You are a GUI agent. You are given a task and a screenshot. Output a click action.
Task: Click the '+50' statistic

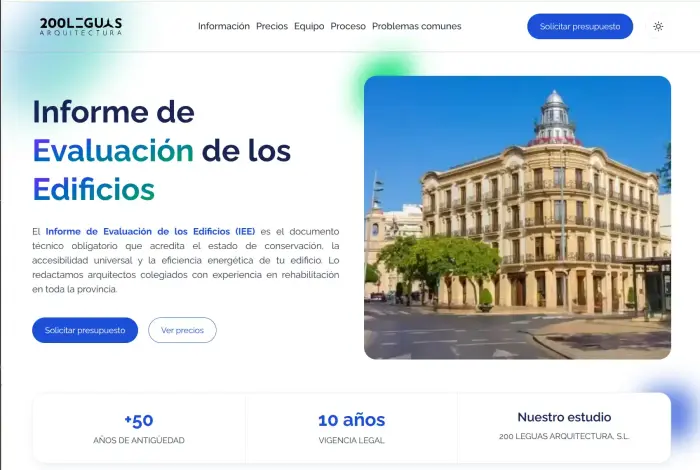pos(139,420)
